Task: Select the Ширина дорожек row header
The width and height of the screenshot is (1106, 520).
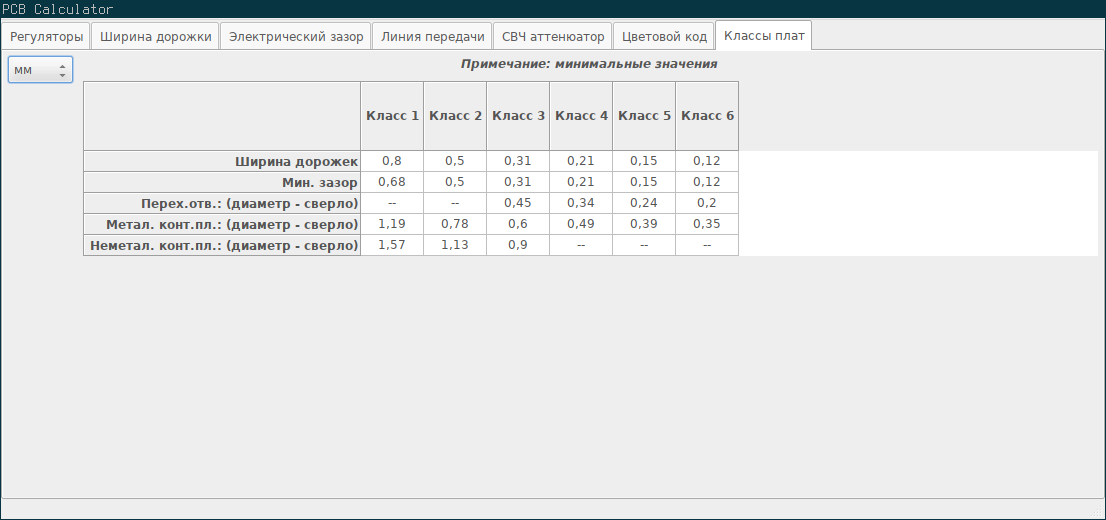Action: [x=222, y=161]
